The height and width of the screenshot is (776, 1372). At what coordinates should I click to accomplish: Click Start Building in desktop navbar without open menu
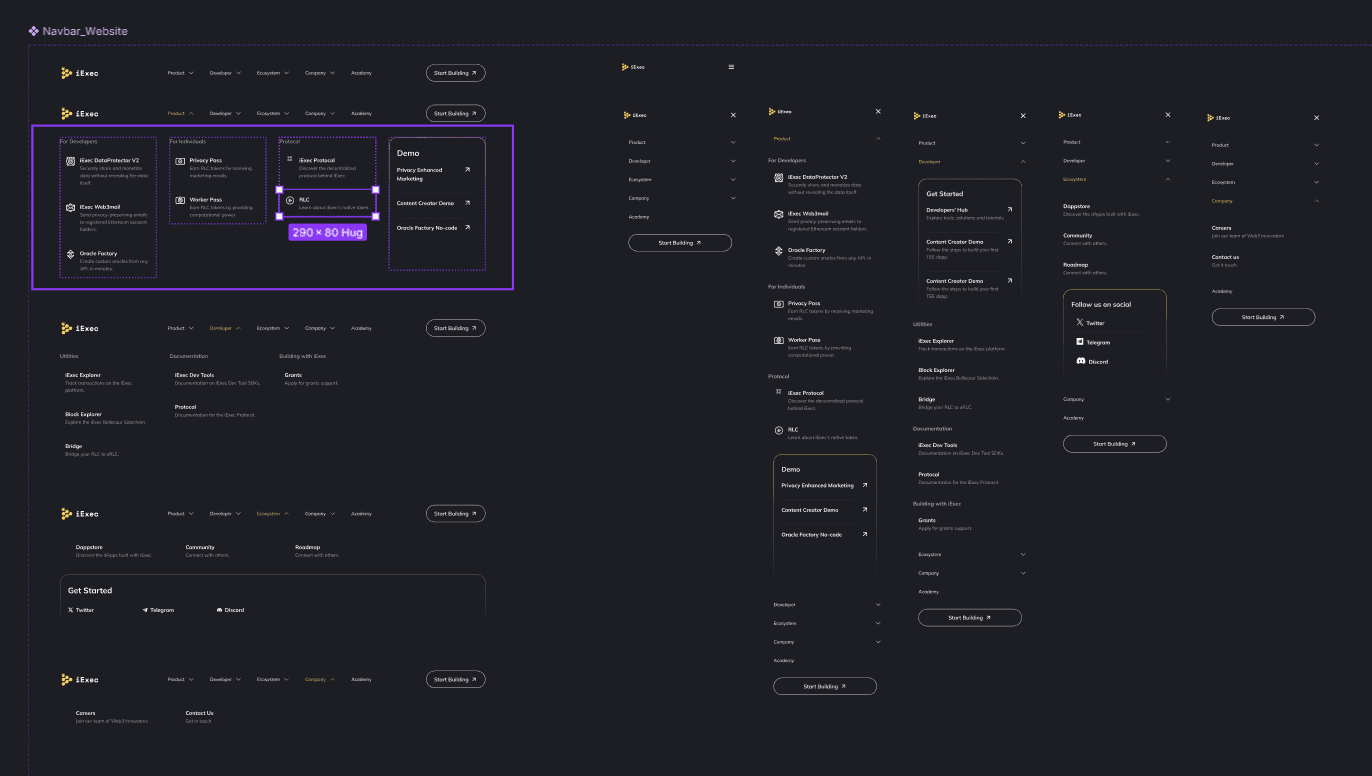pos(455,73)
